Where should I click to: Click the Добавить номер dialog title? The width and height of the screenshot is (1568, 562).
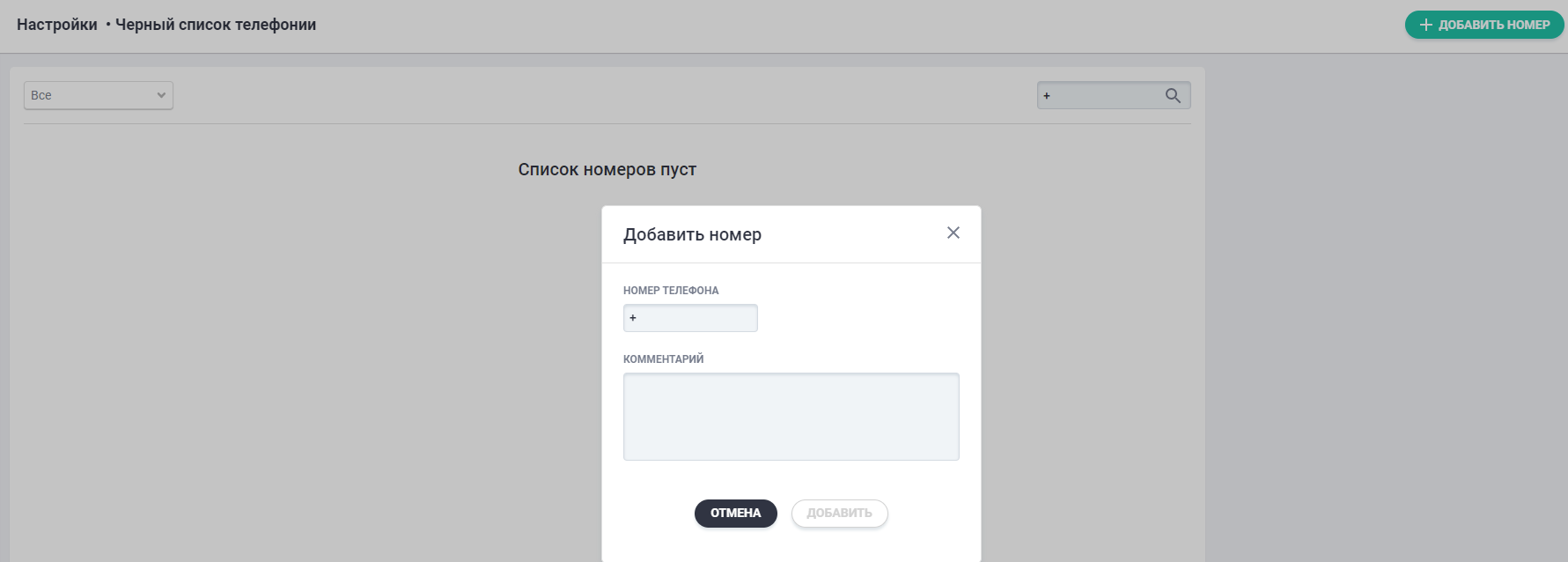(692, 234)
